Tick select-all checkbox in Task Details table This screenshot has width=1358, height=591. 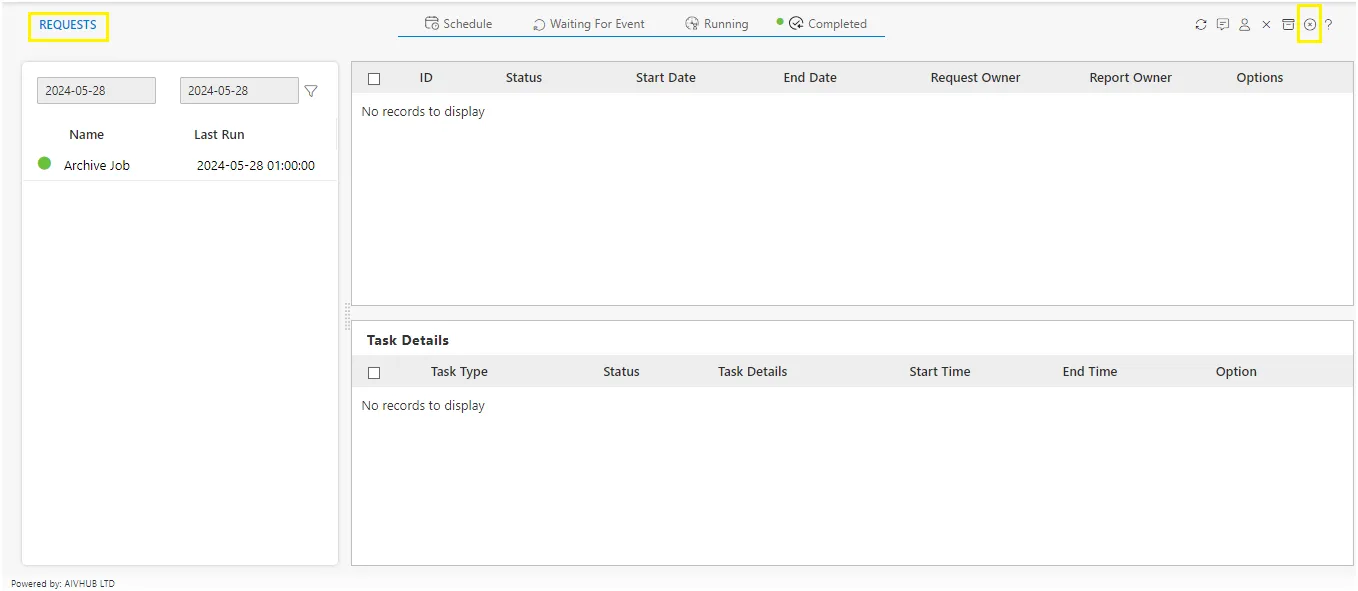374,373
